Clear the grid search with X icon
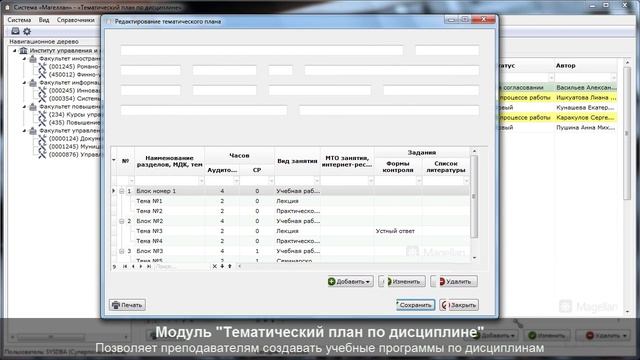The image size is (640, 360). pyautogui.click(x=214, y=266)
